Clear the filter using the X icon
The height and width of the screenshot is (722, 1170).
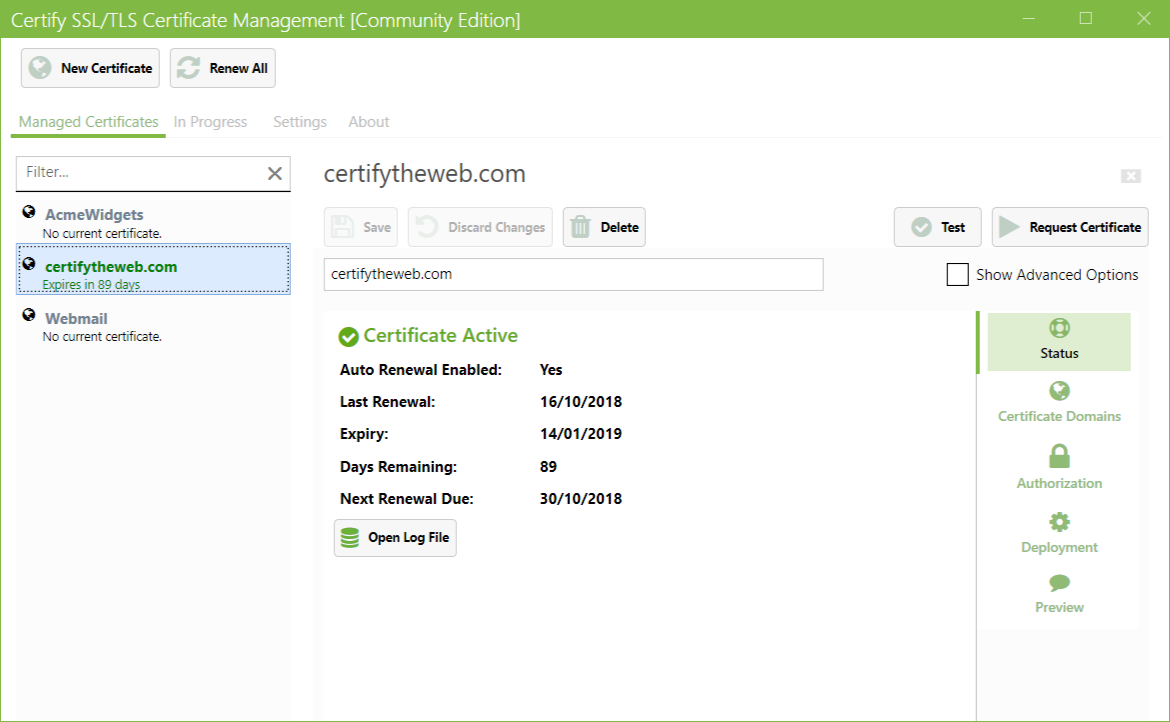pyautogui.click(x=275, y=173)
